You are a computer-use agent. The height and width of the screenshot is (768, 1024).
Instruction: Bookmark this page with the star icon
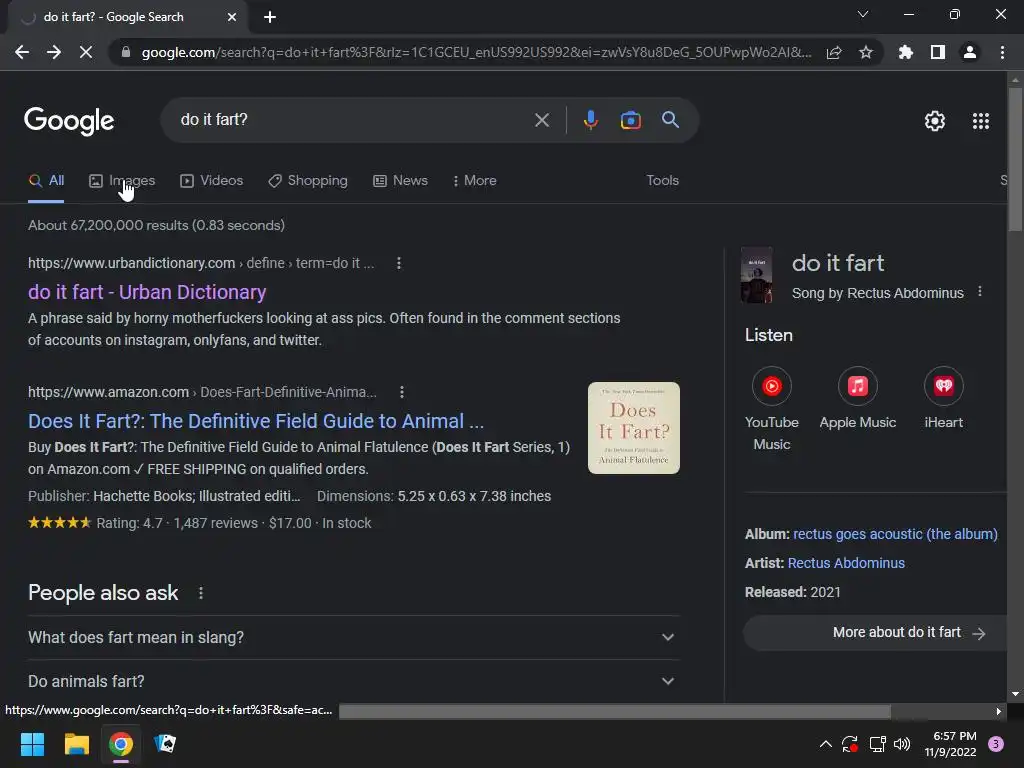pyautogui.click(x=866, y=52)
